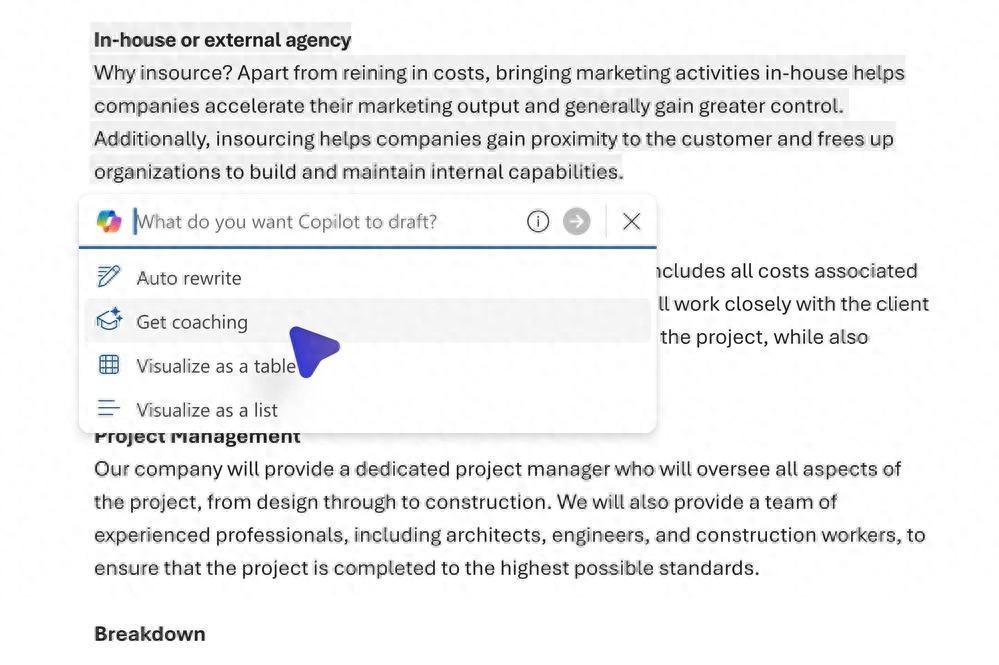Click the paragraph starting "Why insource?"
The image size is (999, 665).
(x=498, y=106)
